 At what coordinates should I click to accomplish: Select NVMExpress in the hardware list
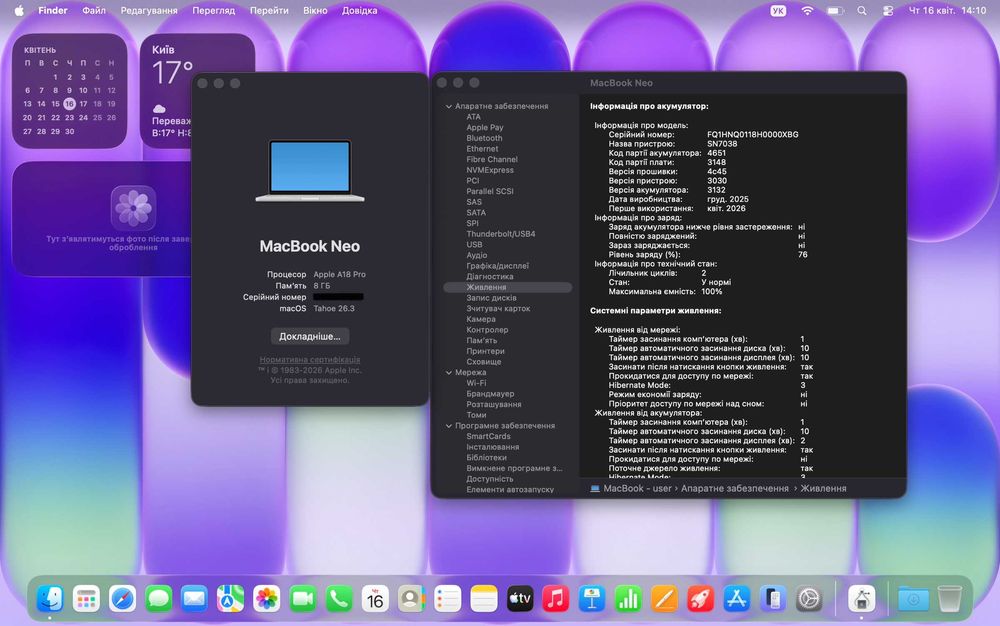tap(490, 170)
